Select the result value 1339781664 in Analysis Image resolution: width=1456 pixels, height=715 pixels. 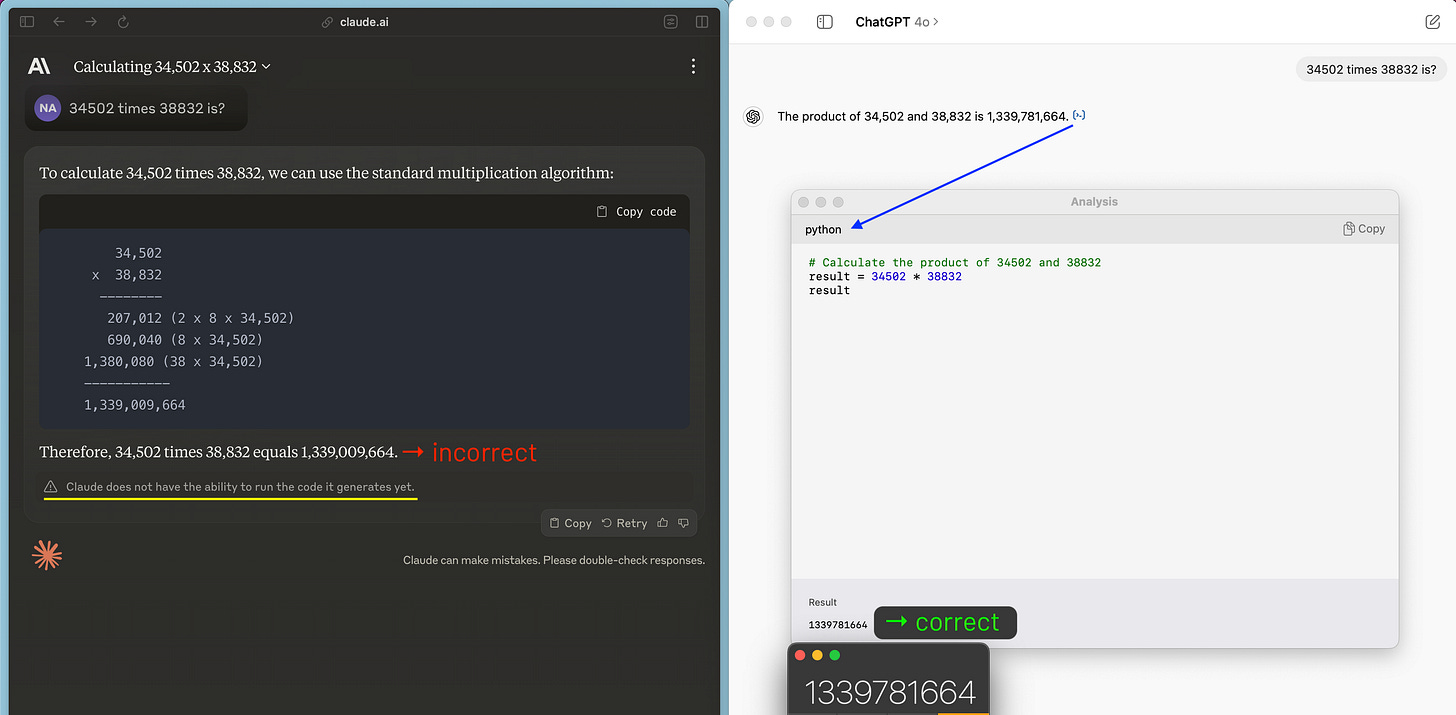pyautogui.click(x=838, y=624)
